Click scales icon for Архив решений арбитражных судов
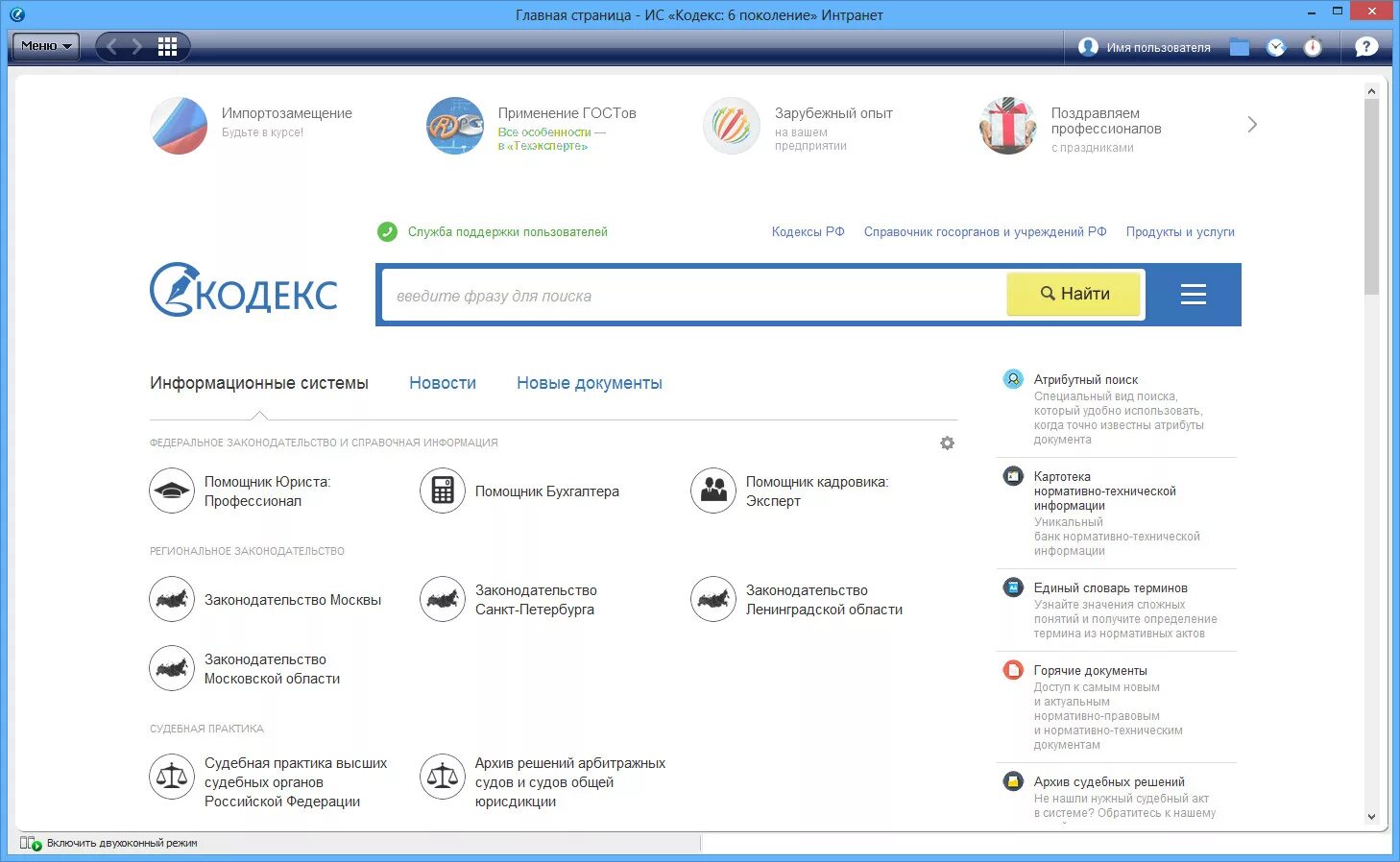The height and width of the screenshot is (862, 1400). [443, 777]
